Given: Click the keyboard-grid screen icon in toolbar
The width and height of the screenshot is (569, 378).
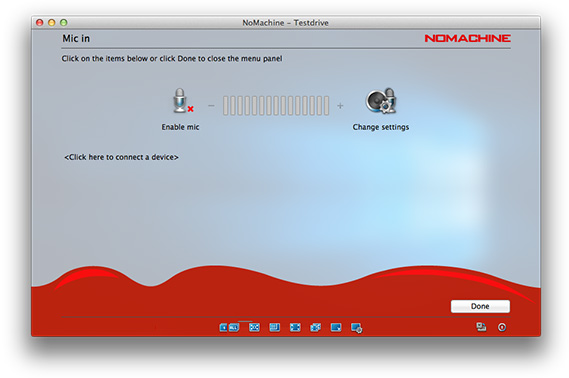Looking at the screenshot, I should [x=274, y=328].
